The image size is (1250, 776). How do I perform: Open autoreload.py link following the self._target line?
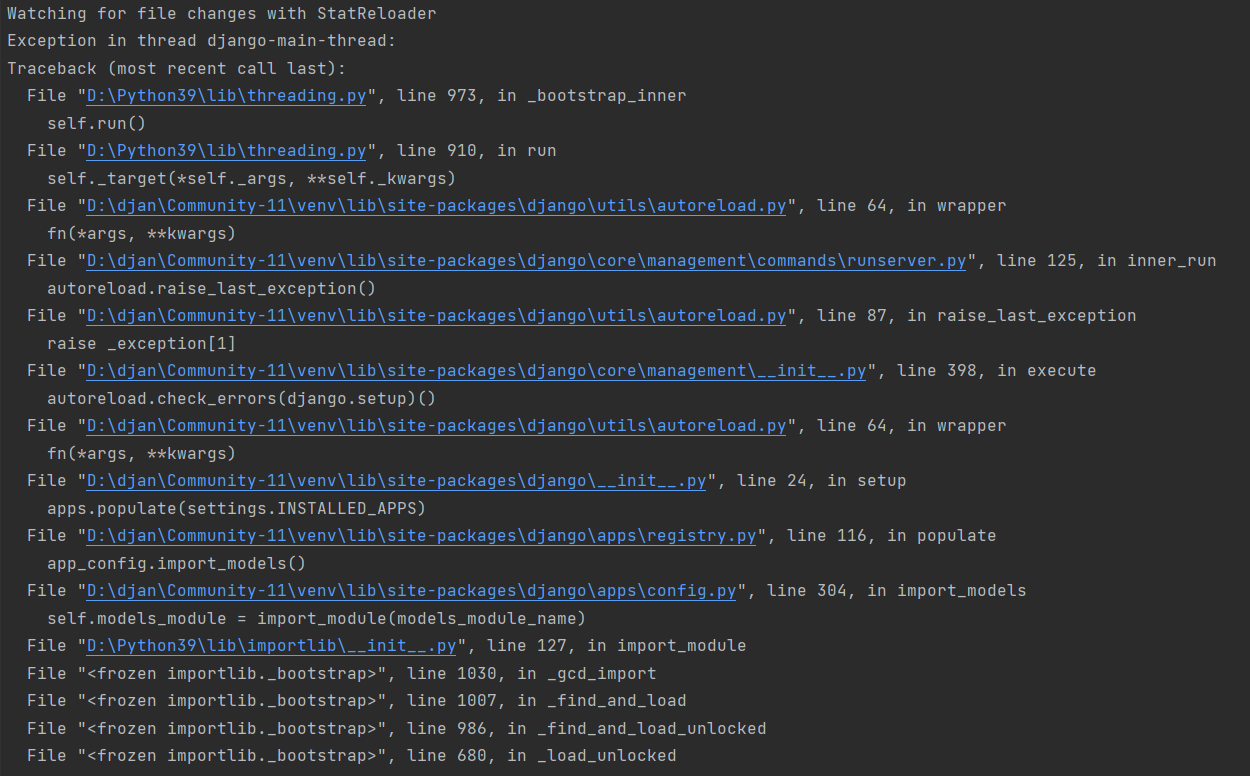437,206
